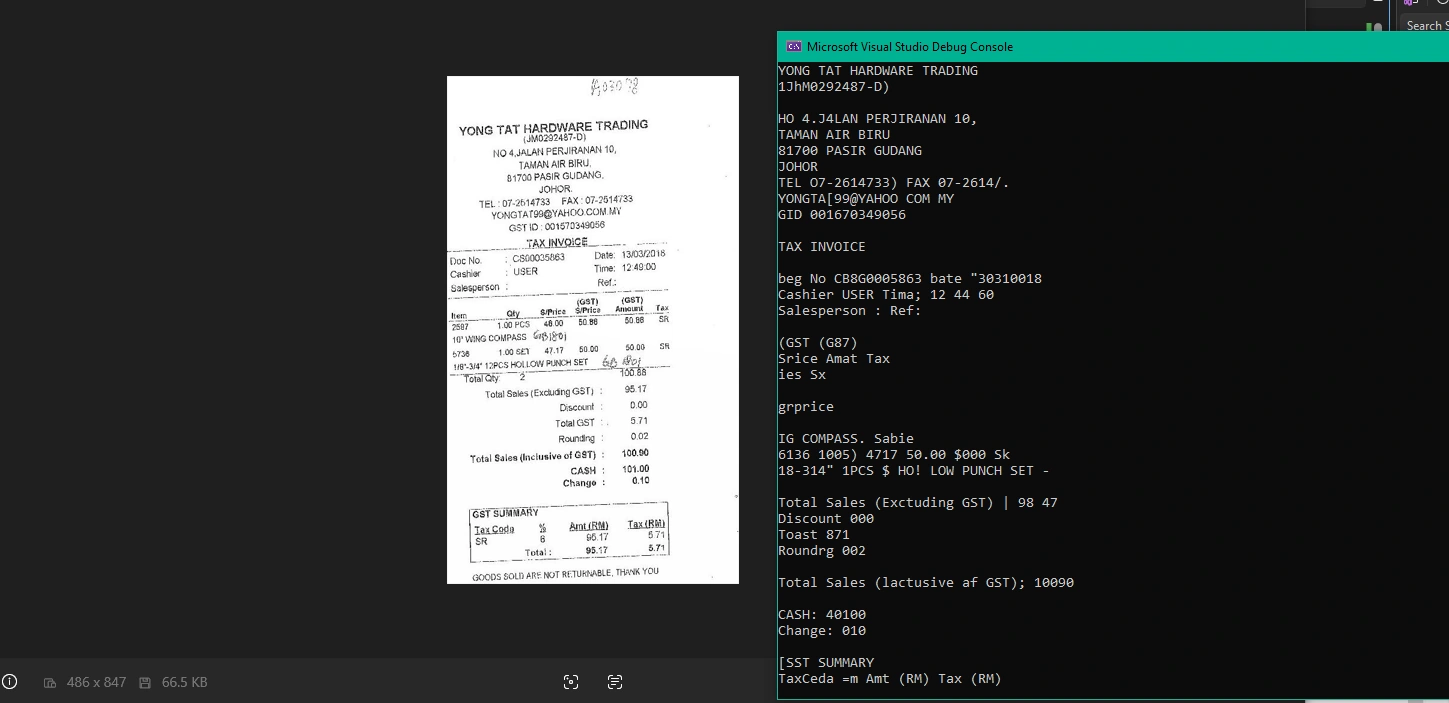This screenshot has width=1449, height=703.
Task: Click console line 'Discount 000'
Action: click(x=826, y=519)
